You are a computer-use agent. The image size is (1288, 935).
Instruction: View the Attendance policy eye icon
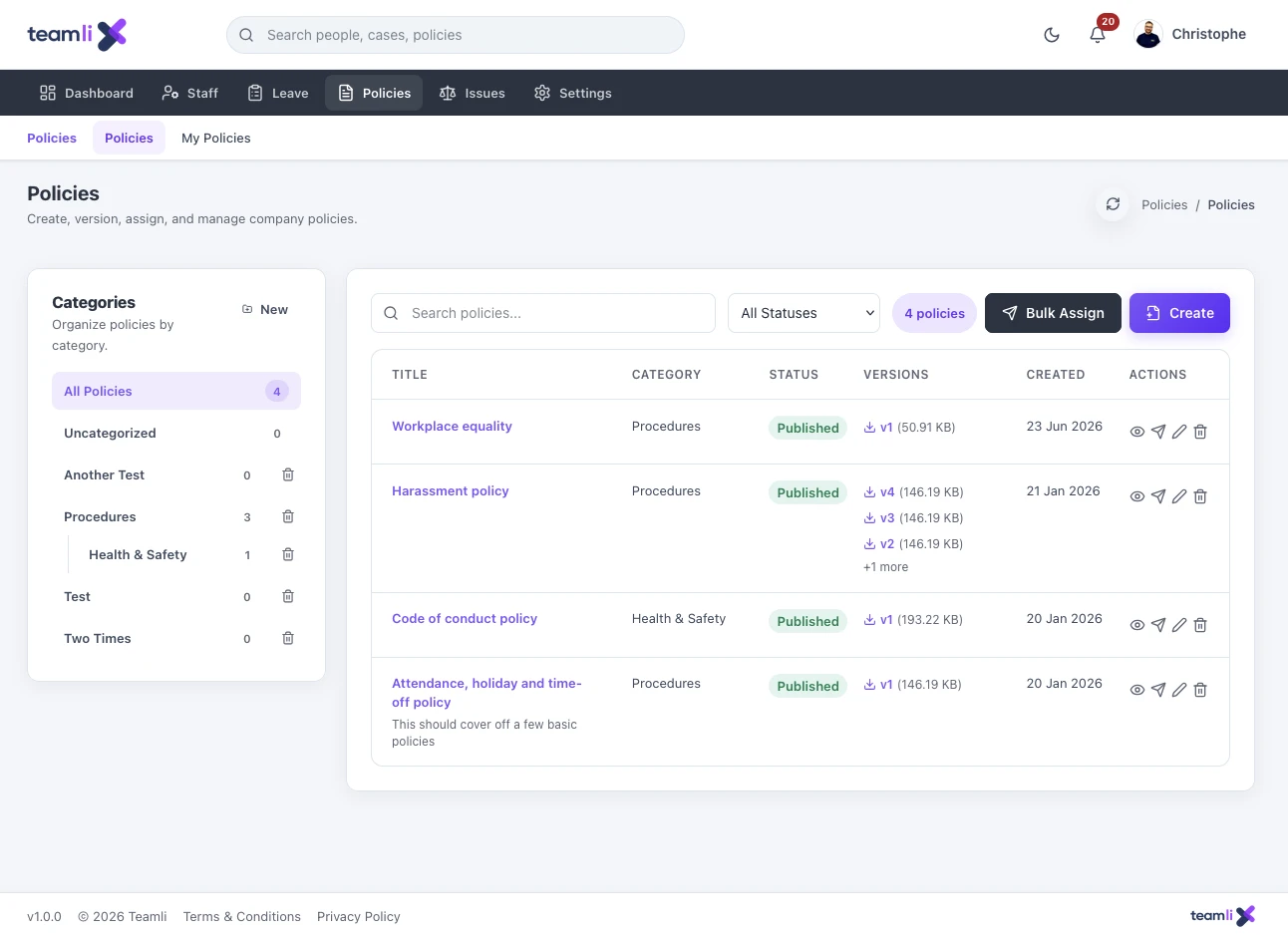click(1136, 690)
